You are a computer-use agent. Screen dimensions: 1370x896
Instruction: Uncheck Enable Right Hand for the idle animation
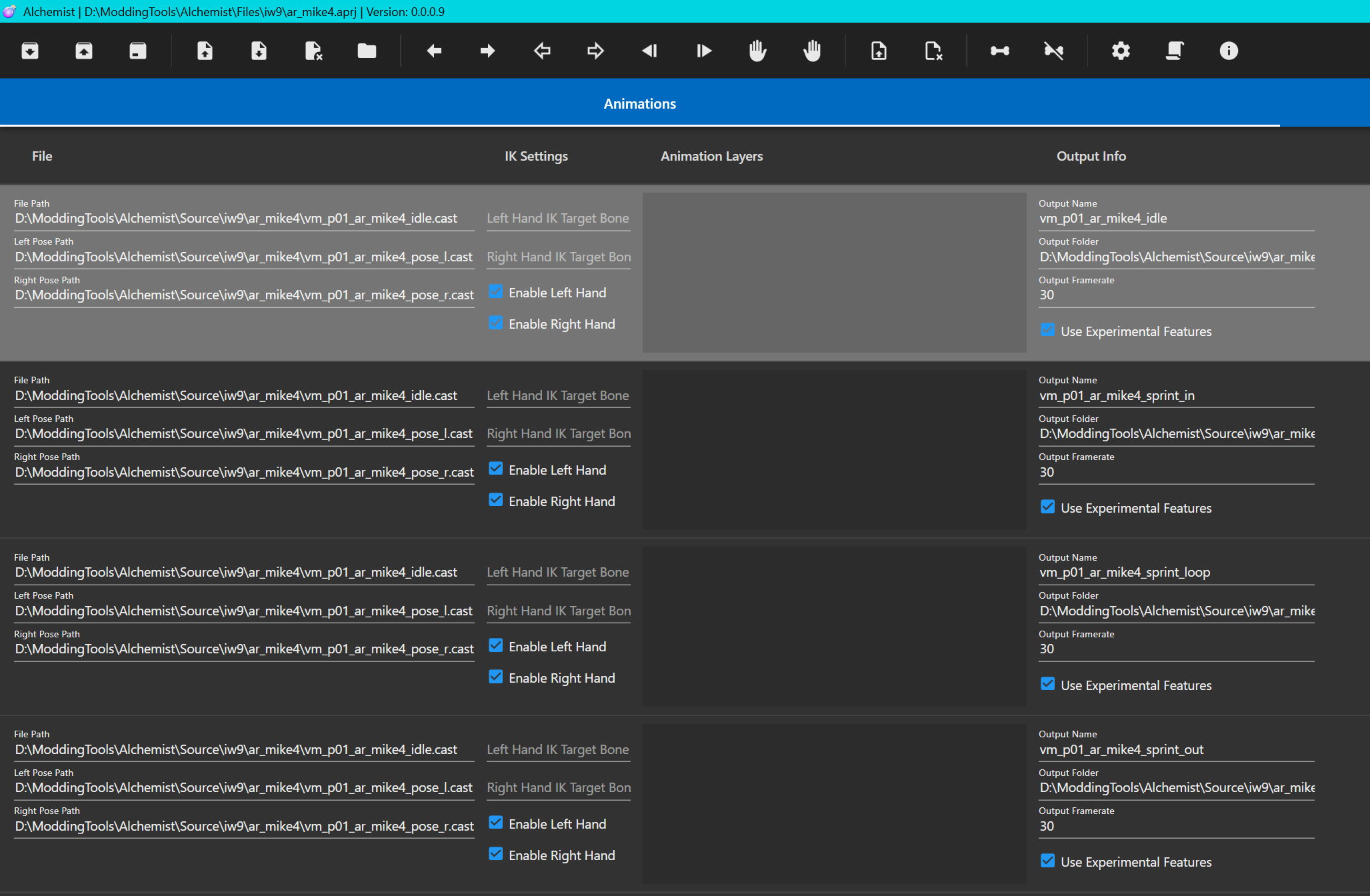495,323
